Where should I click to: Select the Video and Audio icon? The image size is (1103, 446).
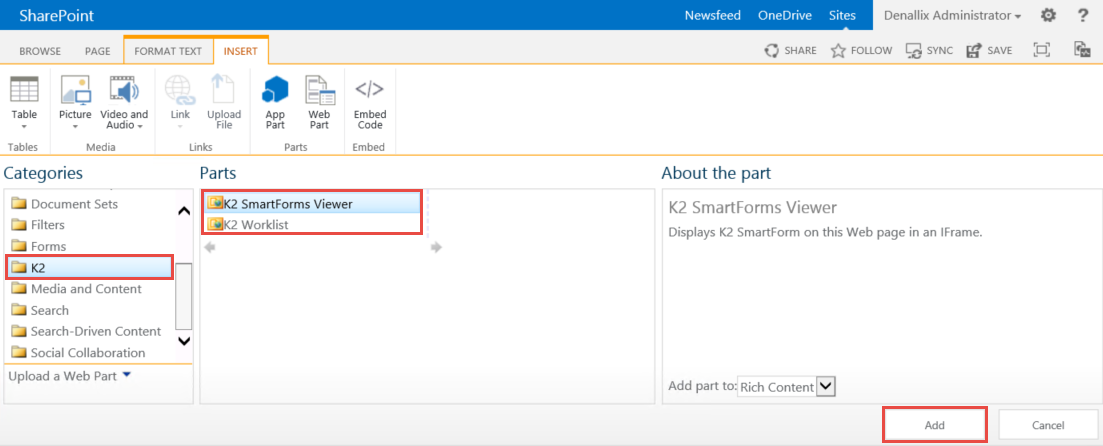coord(124,92)
